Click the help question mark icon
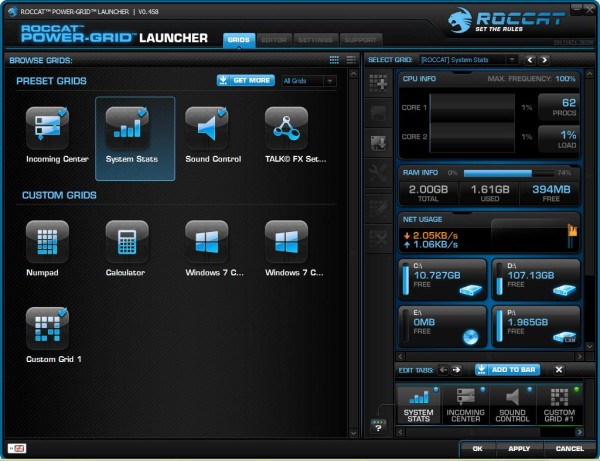The width and height of the screenshot is (600, 461). [378, 427]
